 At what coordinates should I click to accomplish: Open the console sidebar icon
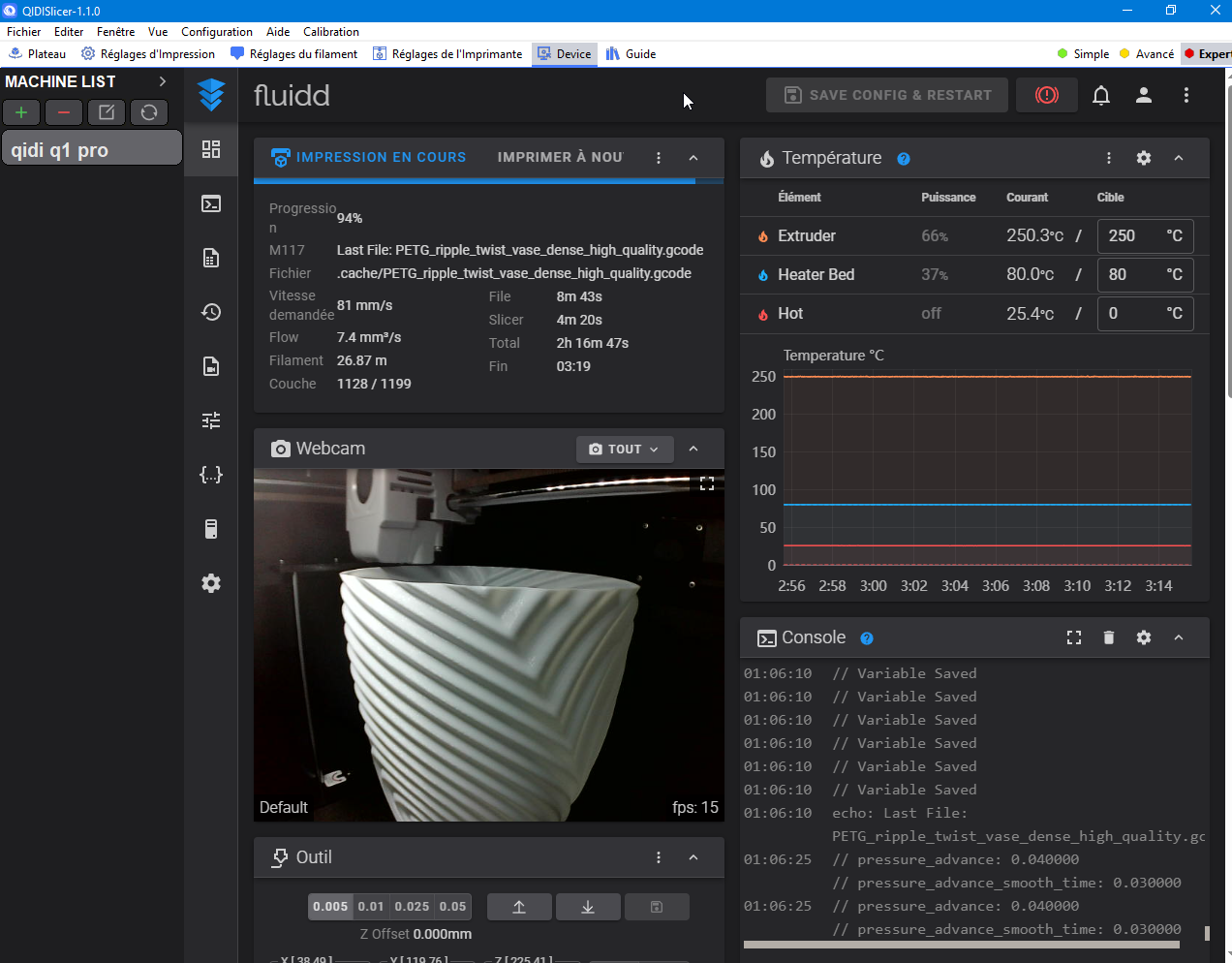click(x=211, y=203)
